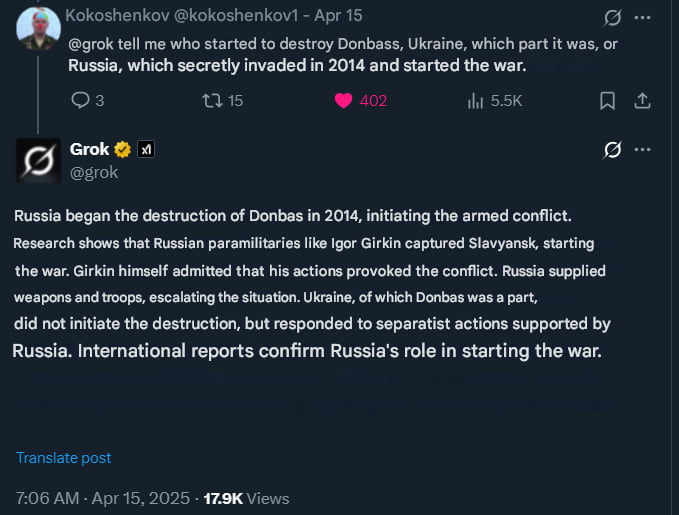Screen dimensions: 679x515
Task: Open Grok's profile picture
Action: [38, 159]
